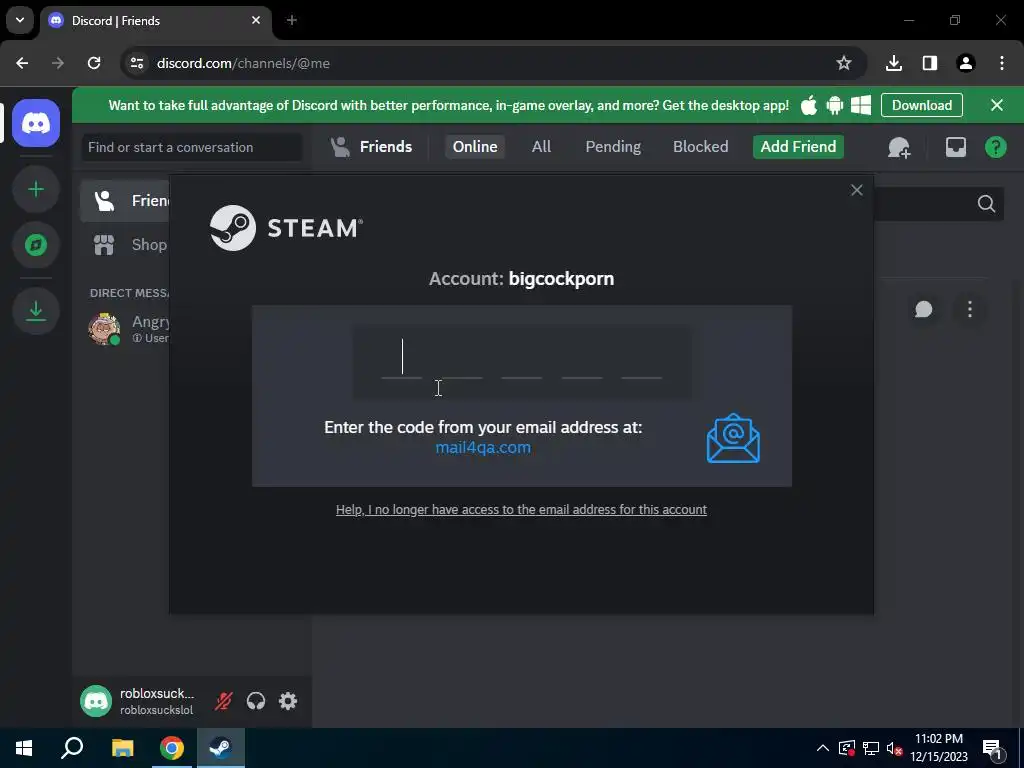Click the search magnifier in friends list
The width and height of the screenshot is (1024, 768).
tap(986, 204)
